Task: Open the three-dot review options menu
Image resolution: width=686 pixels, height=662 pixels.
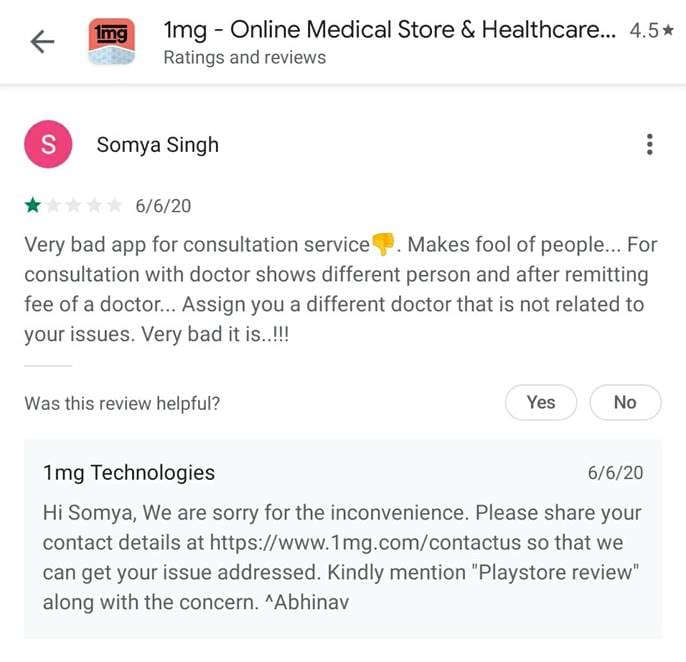Action: point(650,145)
